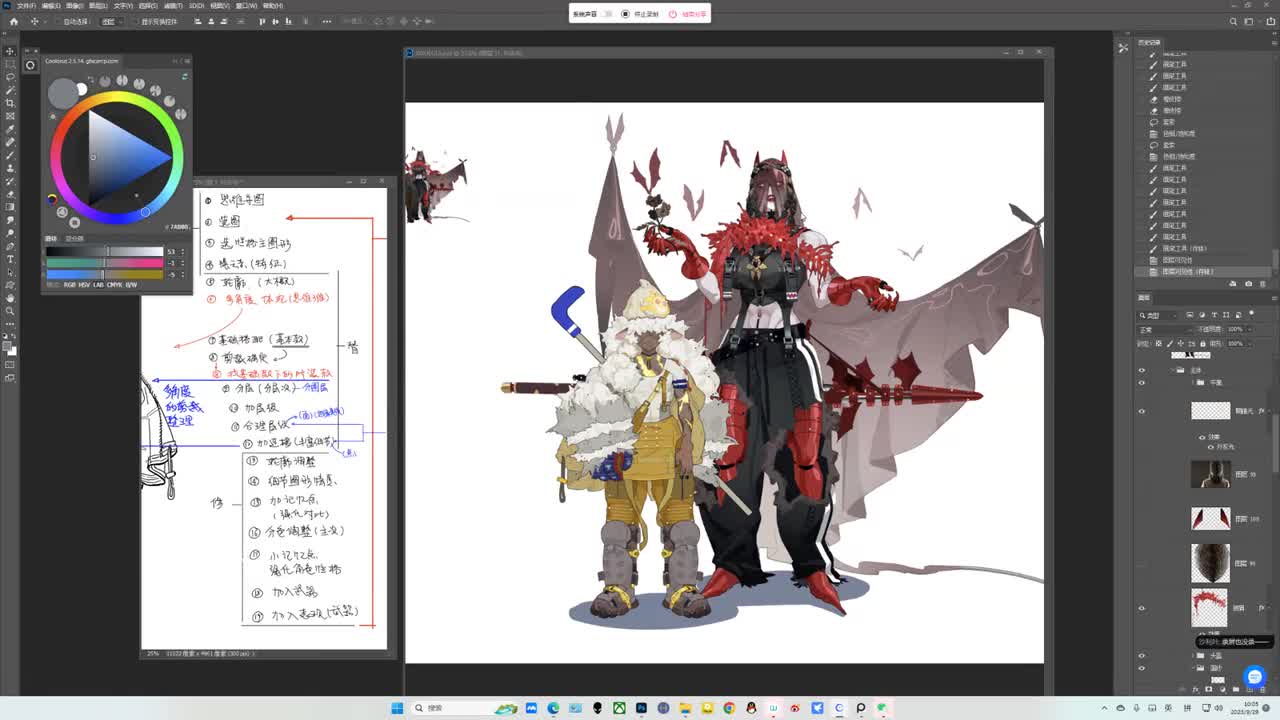Select the Lasso tool in the left toolbar
1280x720 pixels.
pos(10,77)
